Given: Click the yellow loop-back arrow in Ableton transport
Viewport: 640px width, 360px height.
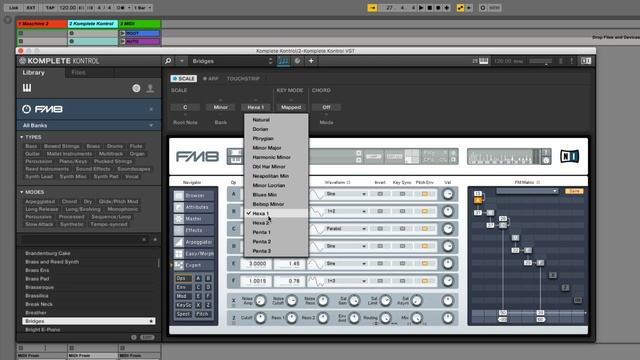Looking at the screenshot, I should point(372,8).
